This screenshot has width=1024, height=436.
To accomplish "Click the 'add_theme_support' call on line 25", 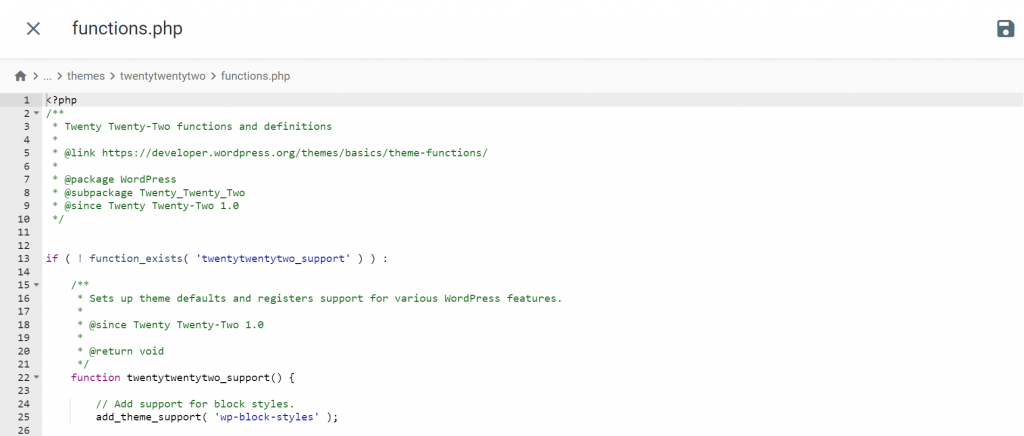I will coord(148,417).
